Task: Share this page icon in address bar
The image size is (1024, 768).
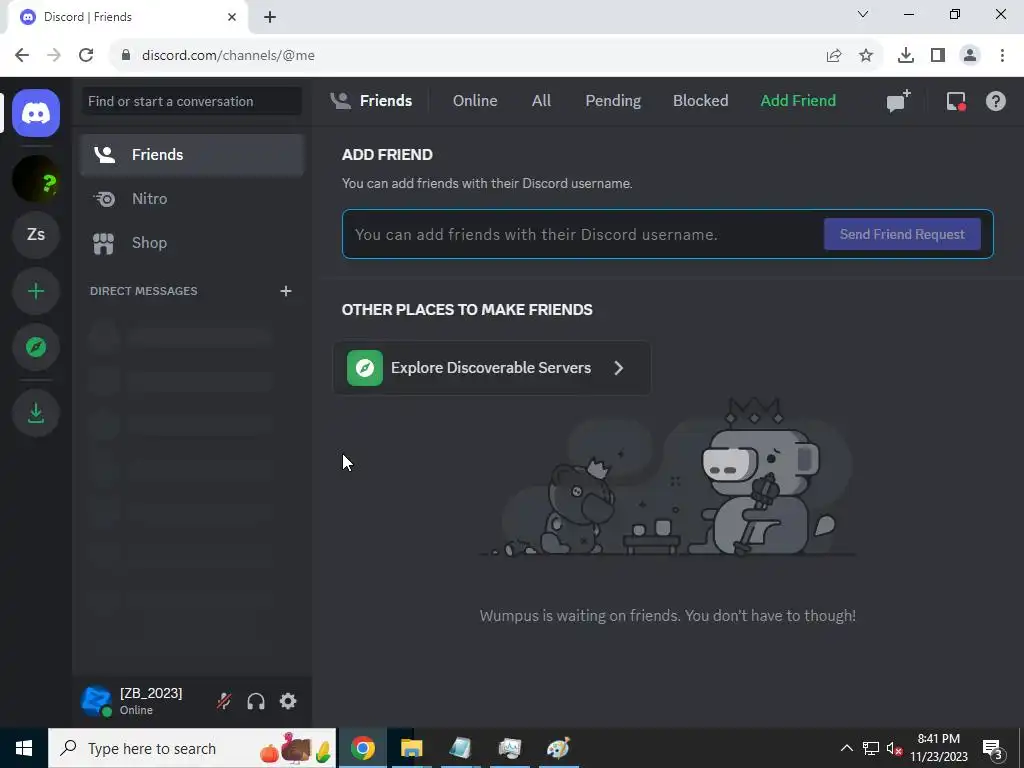Action: pyautogui.click(x=834, y=56)
